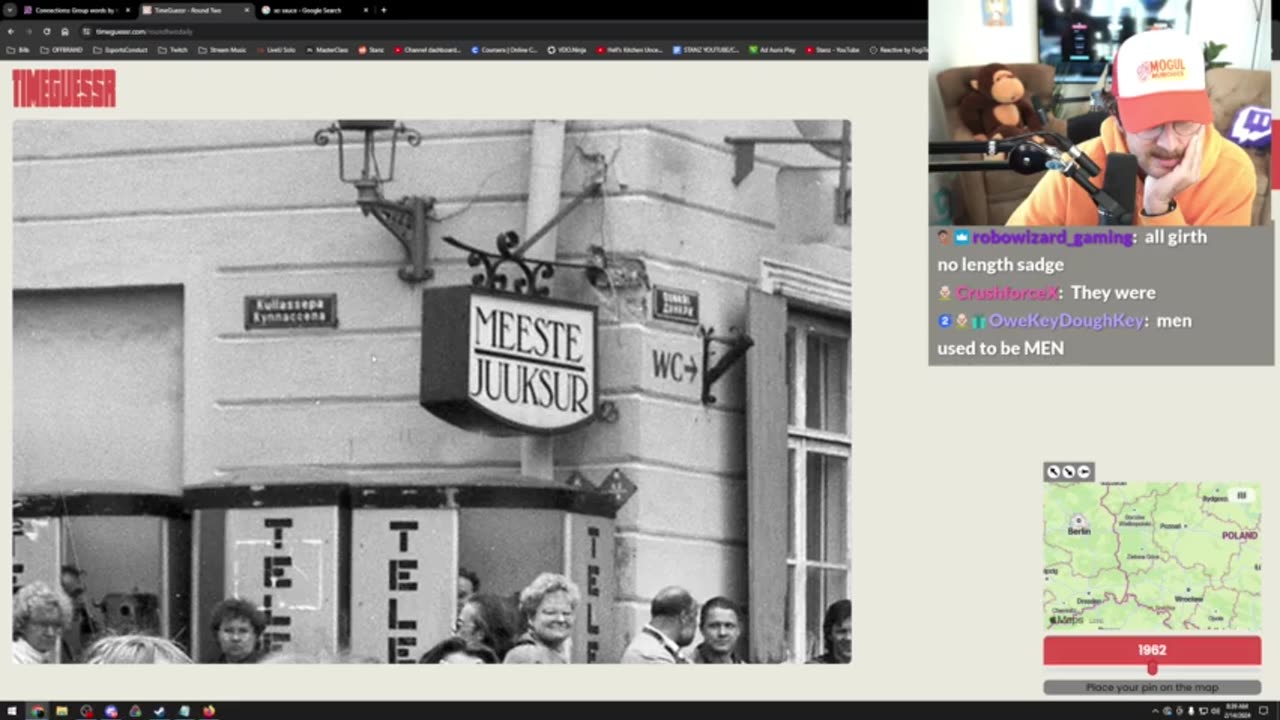This screenshot has height=720, width=1280.
Task: Open Chrome from the taskbar
Action: pyautogui.click(x=37, y=711)
